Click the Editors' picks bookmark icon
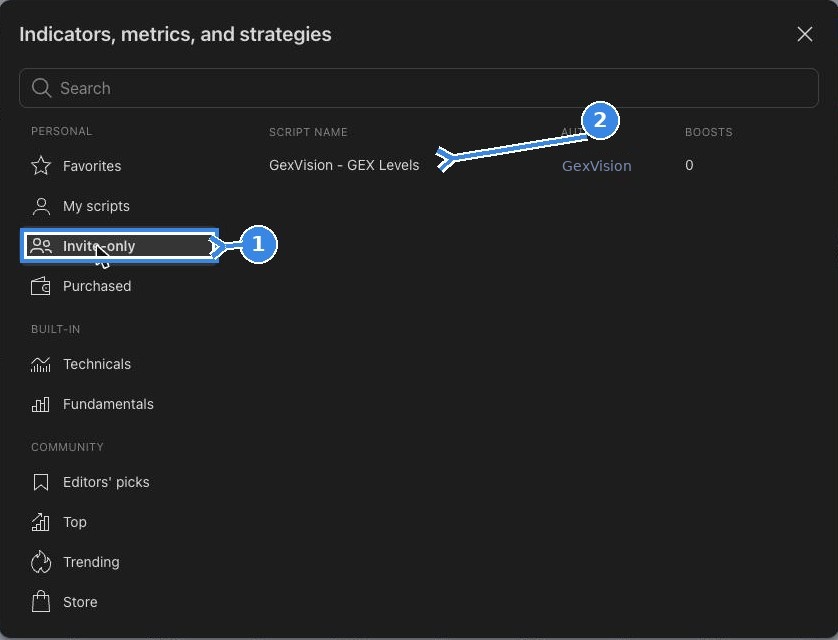 [41, 482]
